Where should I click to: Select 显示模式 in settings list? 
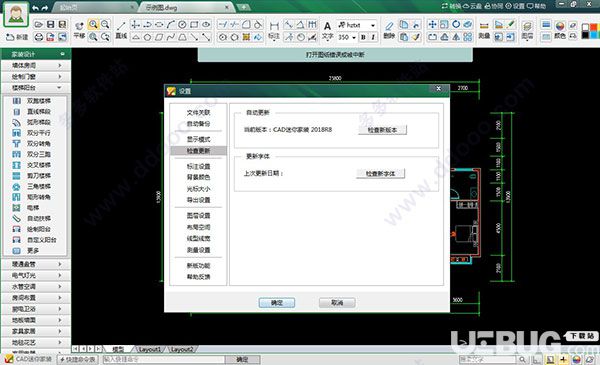tap(198, 139)
